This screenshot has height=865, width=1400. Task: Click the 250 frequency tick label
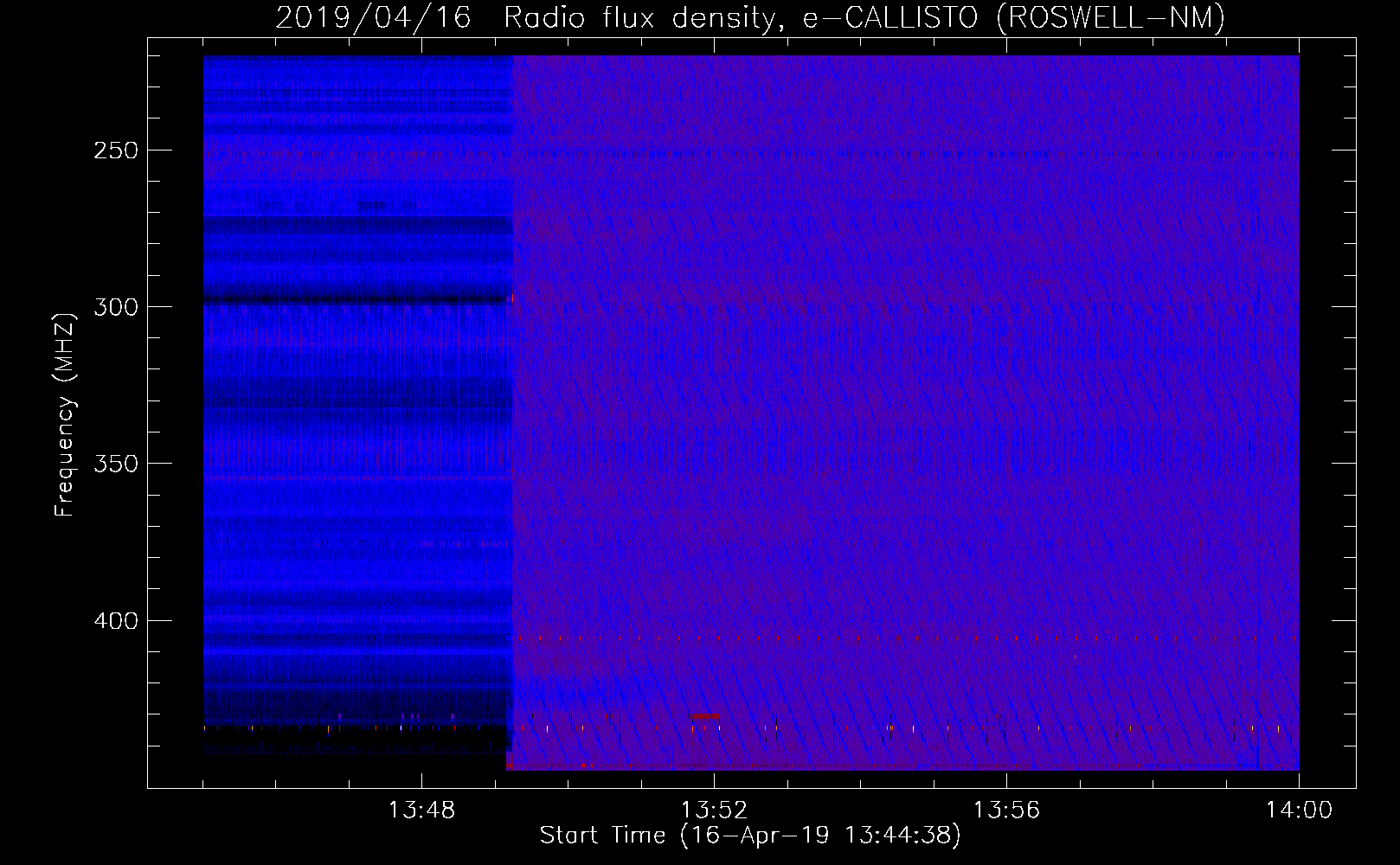click(x=116, y=151)
